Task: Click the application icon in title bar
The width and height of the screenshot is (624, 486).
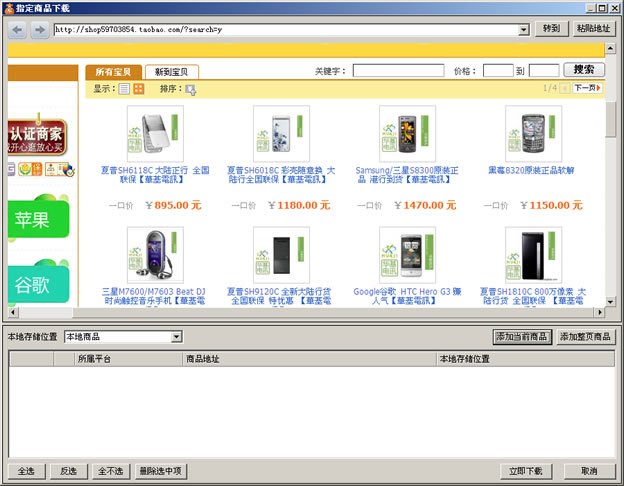Action: [x=9, y=8]
